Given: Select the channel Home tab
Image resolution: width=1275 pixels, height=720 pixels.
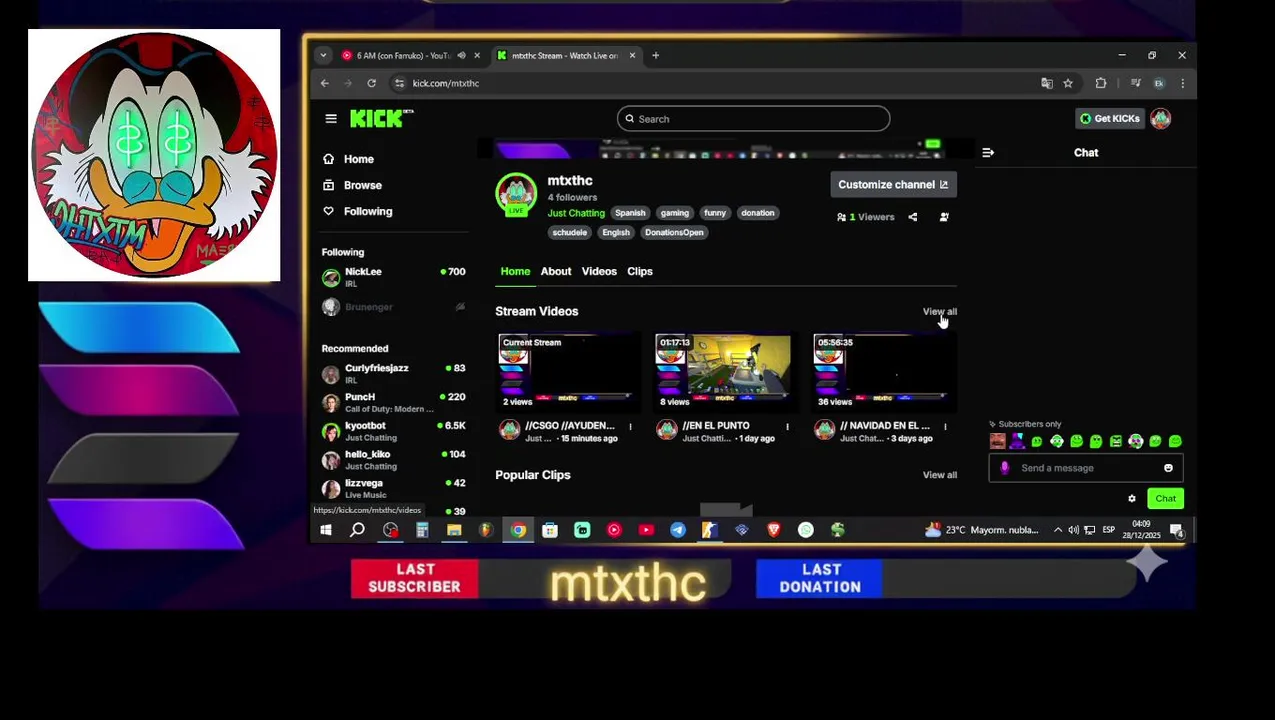Looking at the screenshot, I should pyautogui.click(x=515, y=272).
